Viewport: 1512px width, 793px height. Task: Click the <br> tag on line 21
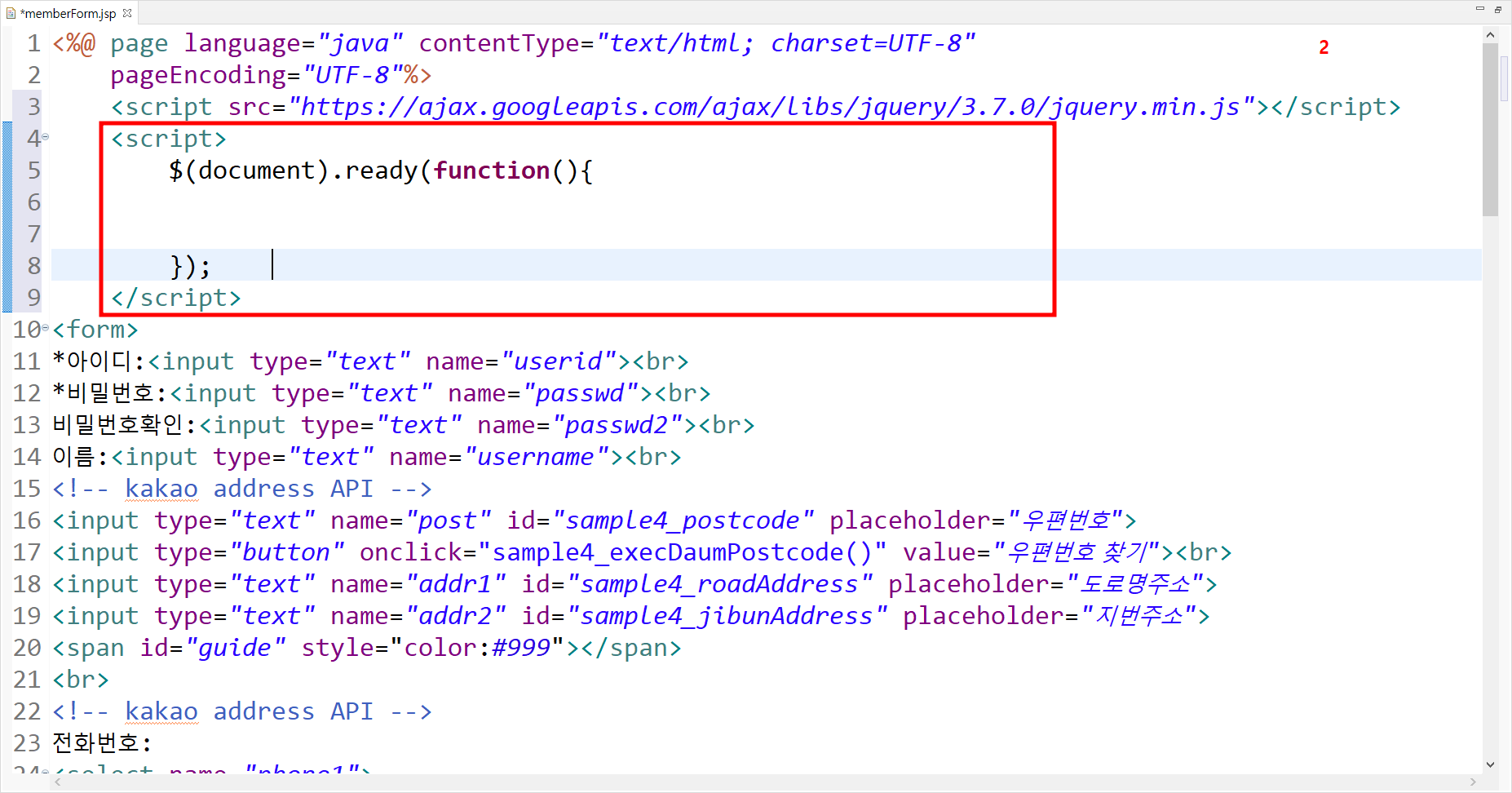81,680
